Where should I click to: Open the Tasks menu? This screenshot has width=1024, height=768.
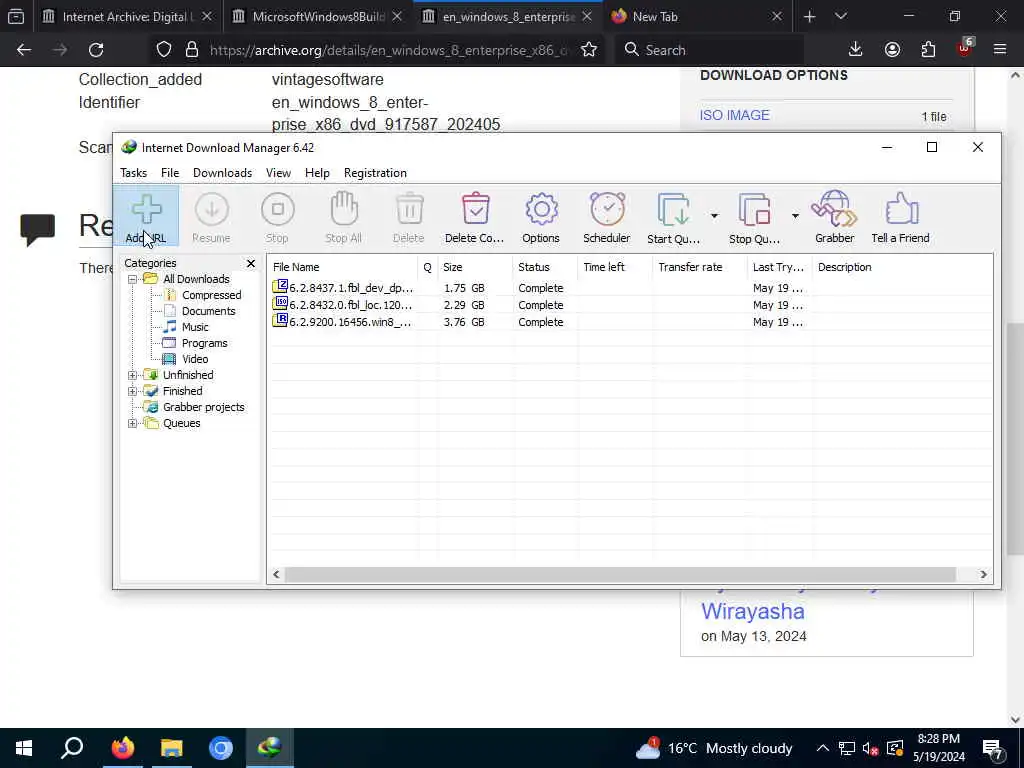(x=133, y=173)
